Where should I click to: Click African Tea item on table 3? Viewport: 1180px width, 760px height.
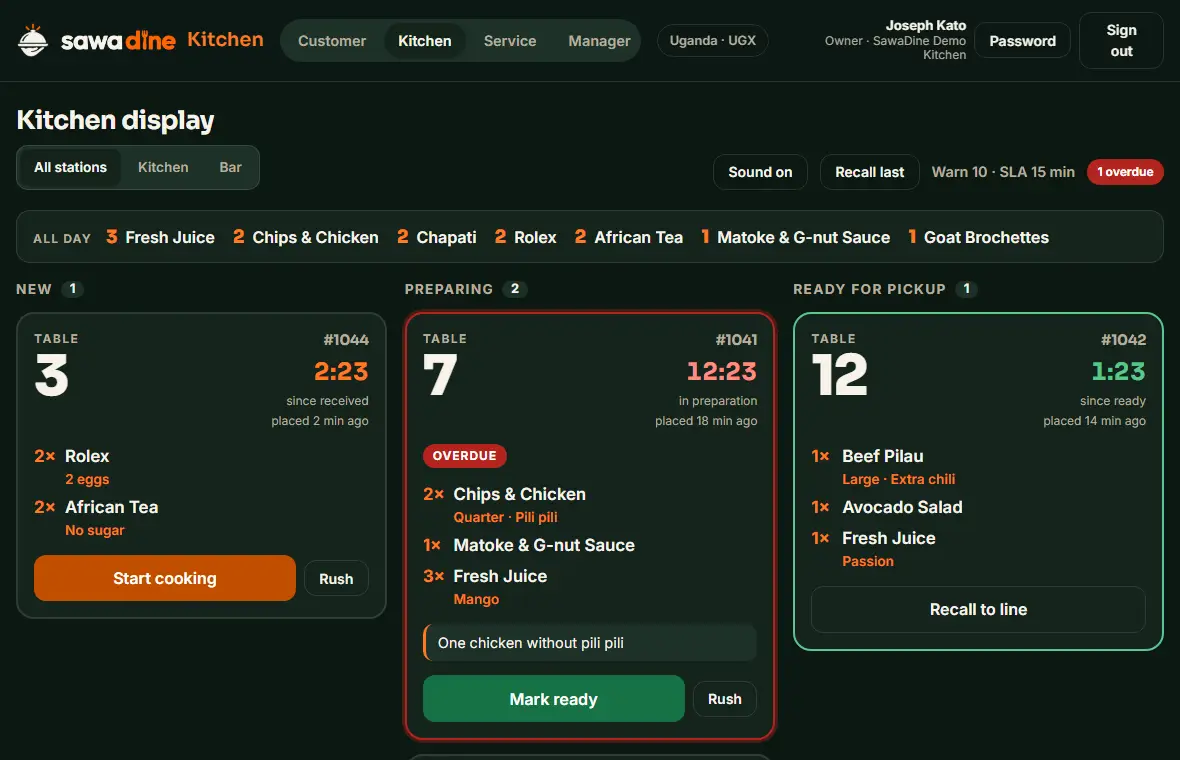coord(111,507)
